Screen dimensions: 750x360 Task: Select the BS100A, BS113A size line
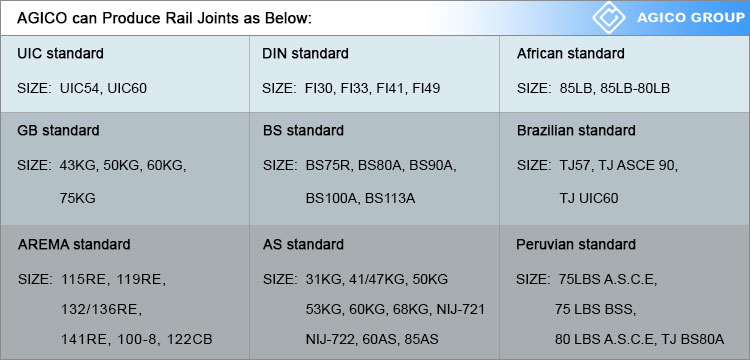click(360, 198)
